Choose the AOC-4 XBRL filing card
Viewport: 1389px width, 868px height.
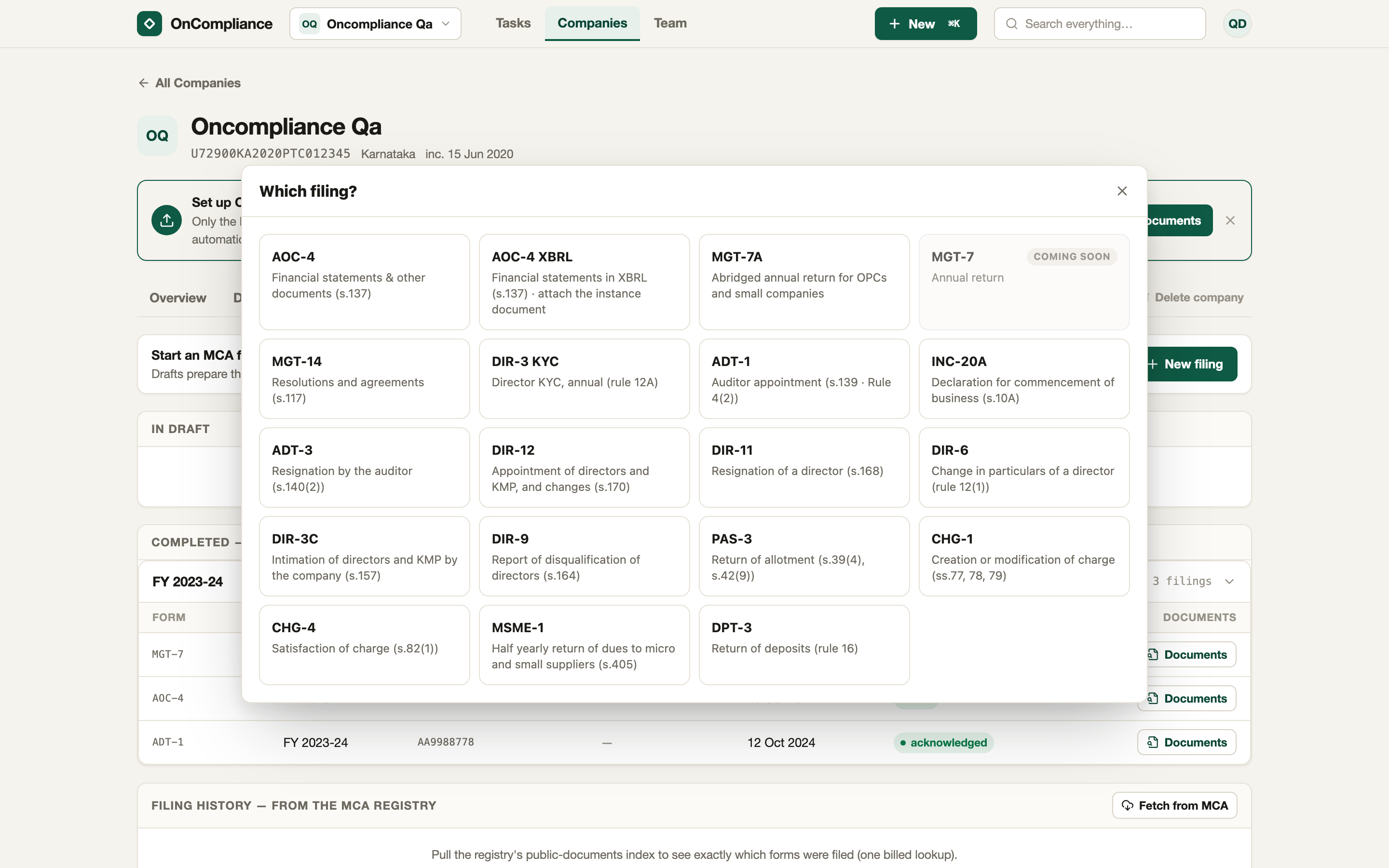coord(585,282)
